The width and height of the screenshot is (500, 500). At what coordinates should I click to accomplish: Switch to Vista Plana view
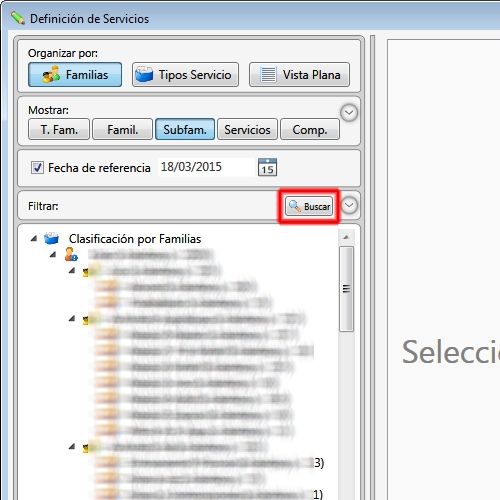coord(299,75)
